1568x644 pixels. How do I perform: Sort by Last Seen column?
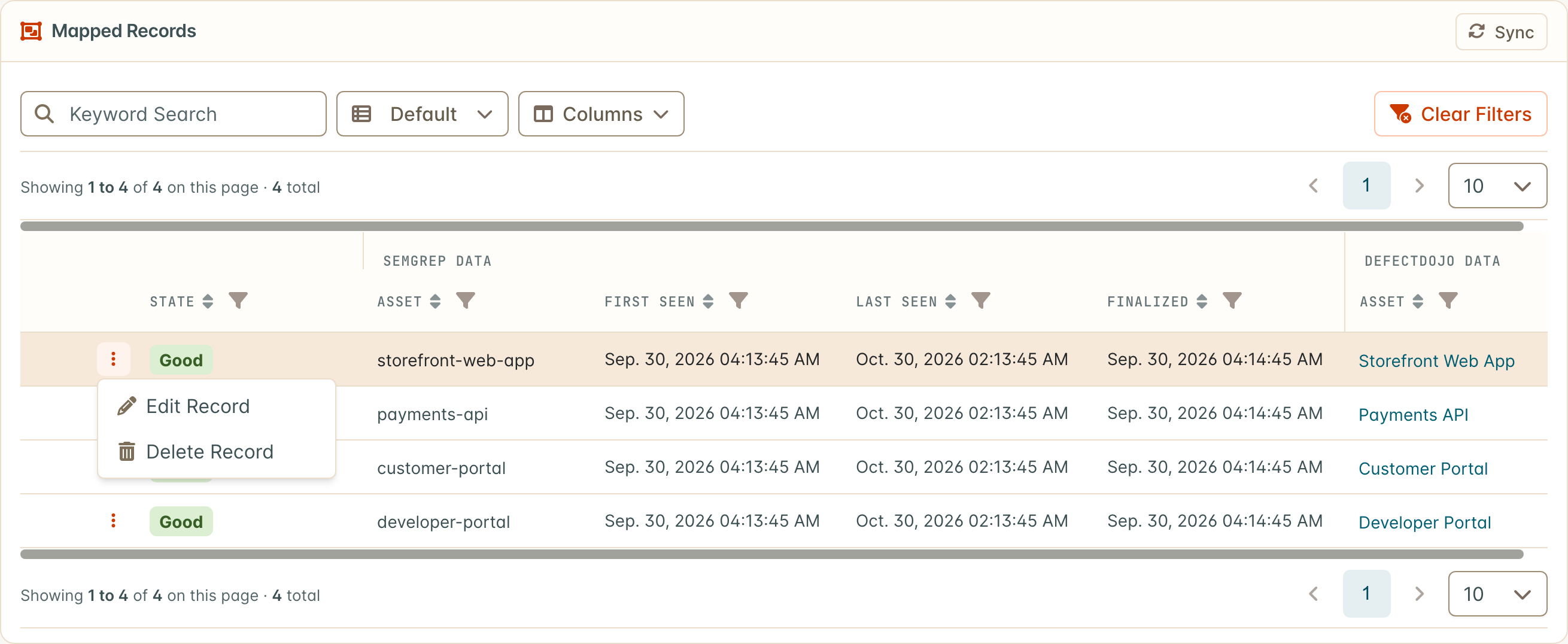pos(950,301)
